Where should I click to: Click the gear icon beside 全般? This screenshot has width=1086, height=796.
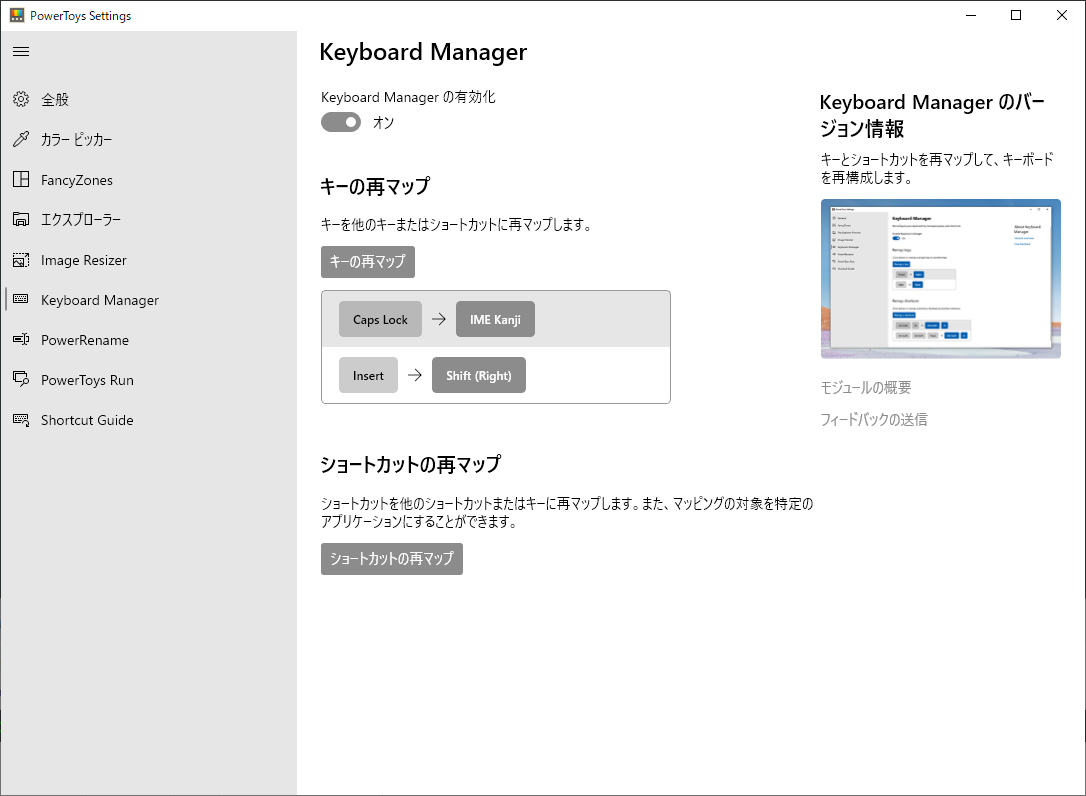21,99
